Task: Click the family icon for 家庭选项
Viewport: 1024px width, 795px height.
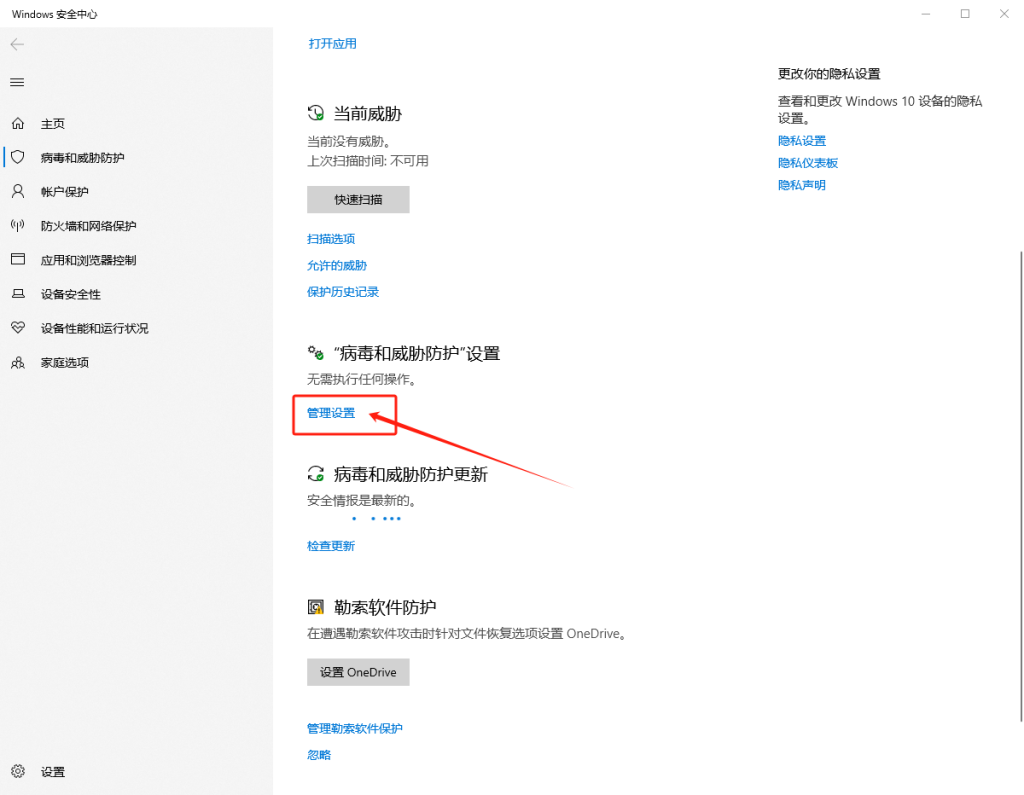Action: click(18, 363)
